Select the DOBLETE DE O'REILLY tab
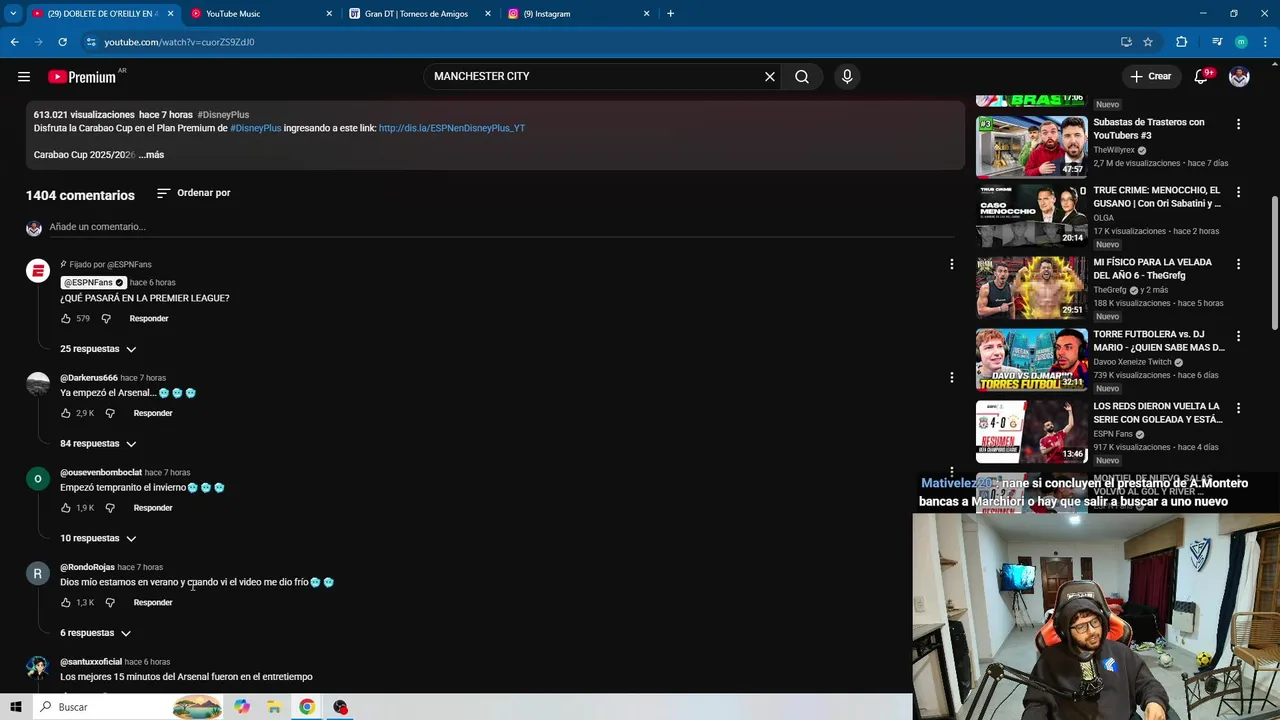The height and width of the screenshot is (720, 1280). pos(101,14)
